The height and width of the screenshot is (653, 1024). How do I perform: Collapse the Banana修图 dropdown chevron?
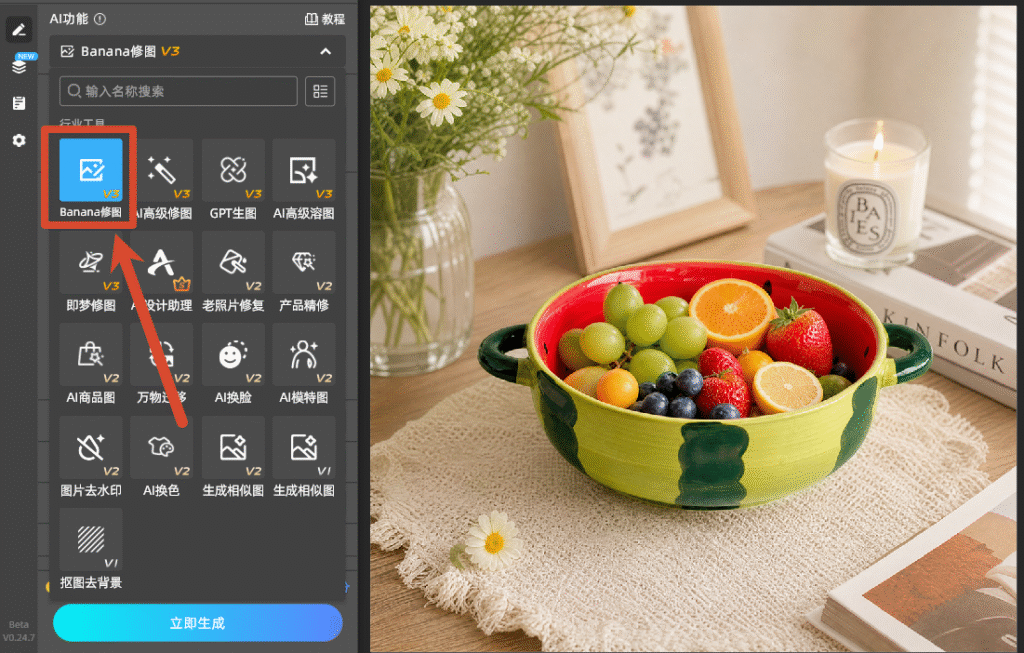[325, 52]
